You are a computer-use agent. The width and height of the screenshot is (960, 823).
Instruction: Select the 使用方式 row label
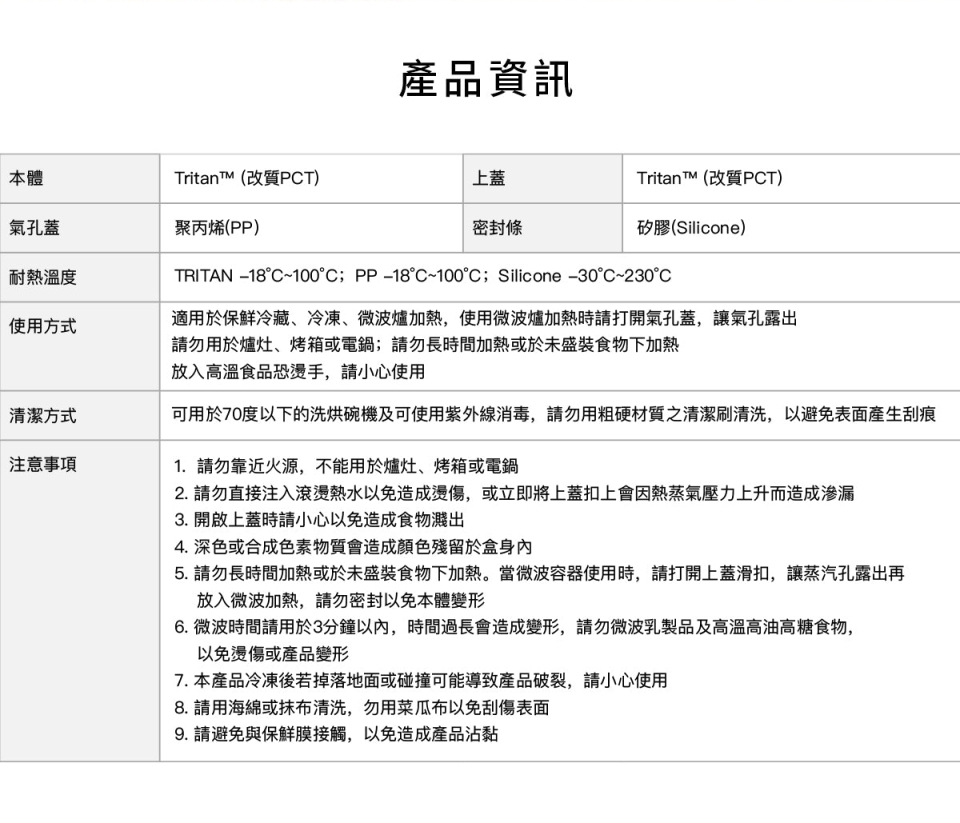coord(43,327)
